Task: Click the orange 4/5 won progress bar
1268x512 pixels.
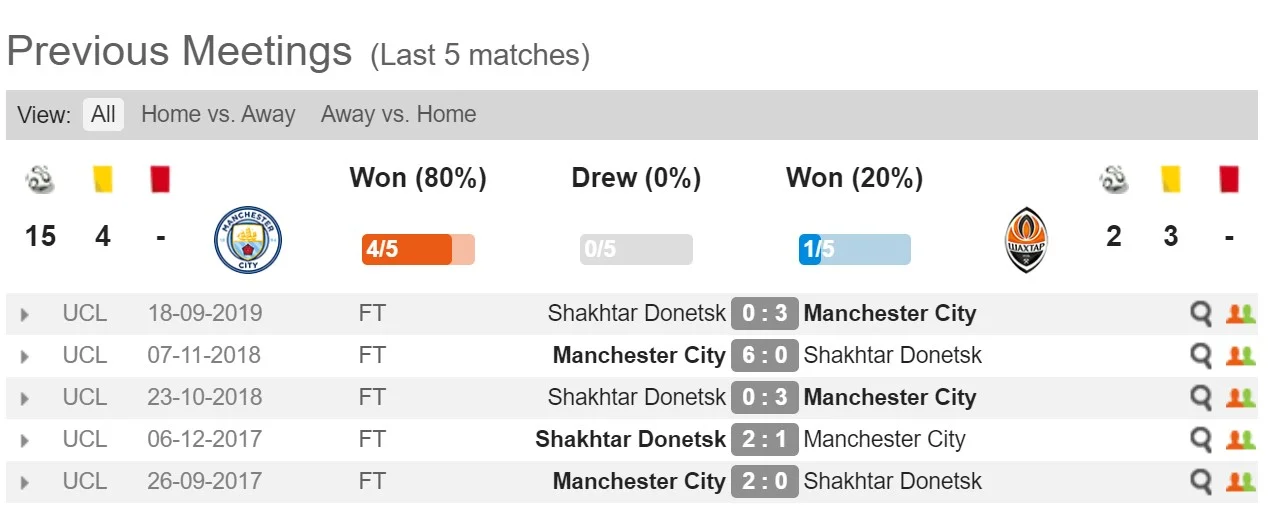Action: point(417,249)
